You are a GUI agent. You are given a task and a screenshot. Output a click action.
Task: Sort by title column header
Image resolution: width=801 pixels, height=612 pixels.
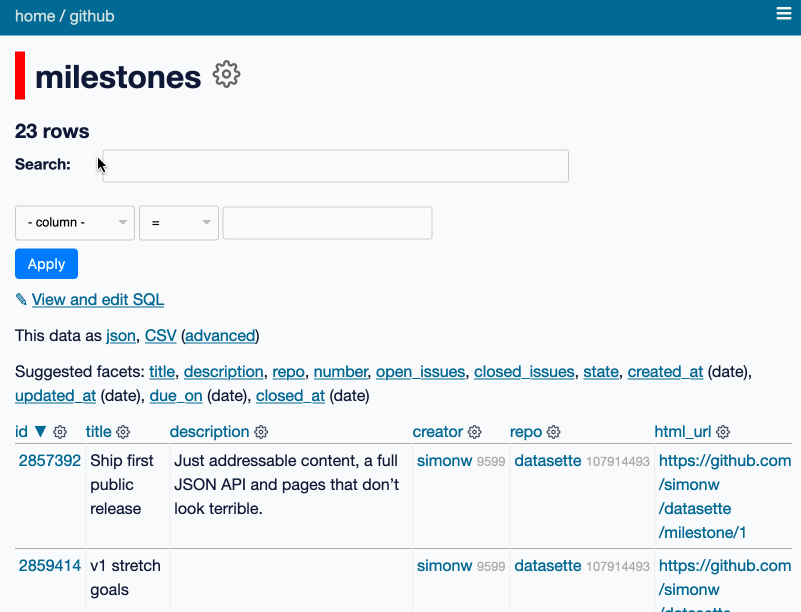point(99,432)
